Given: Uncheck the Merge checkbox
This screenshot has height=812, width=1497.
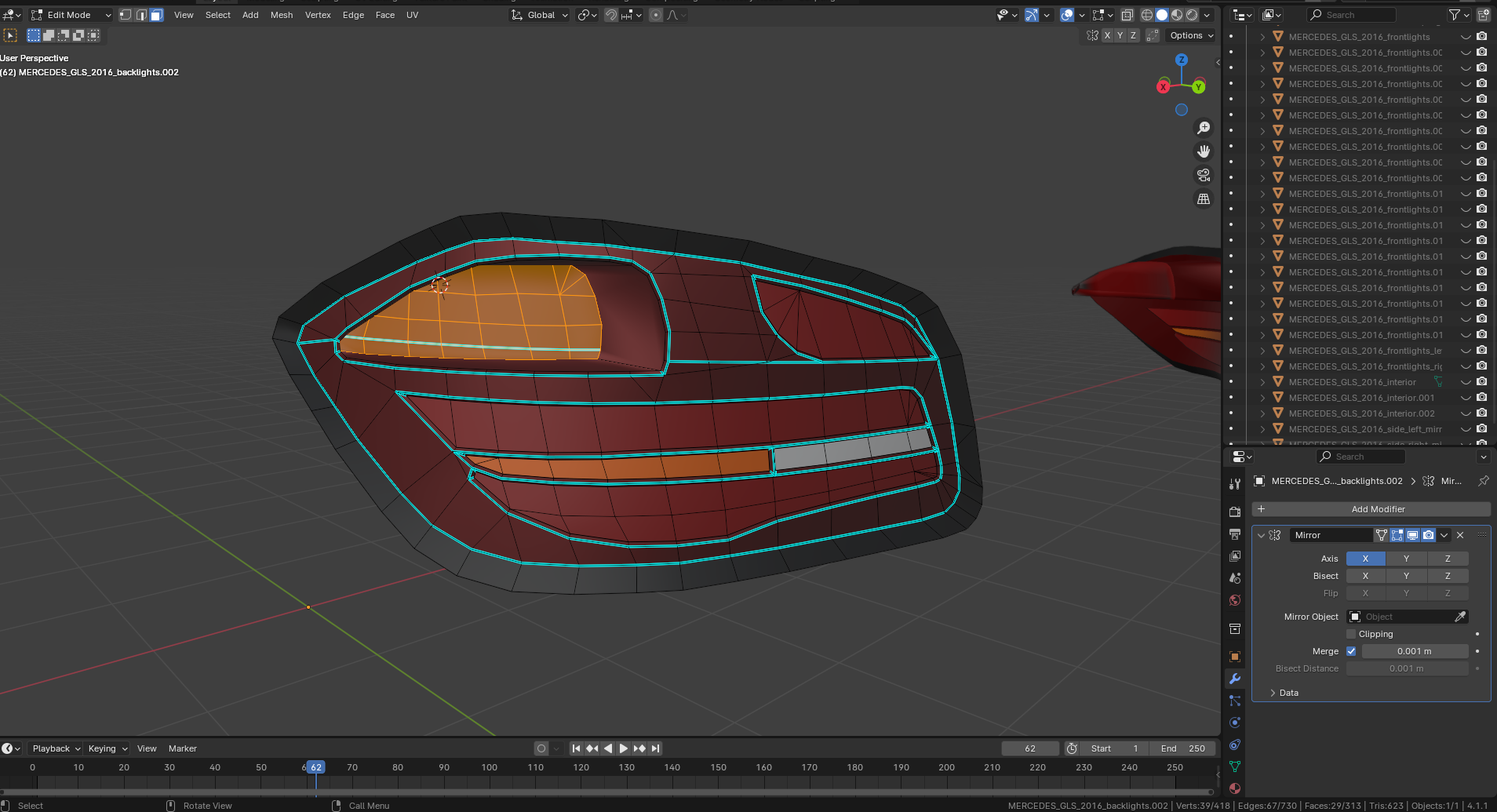Looking at the screenshot, I should click(1351, 651).
